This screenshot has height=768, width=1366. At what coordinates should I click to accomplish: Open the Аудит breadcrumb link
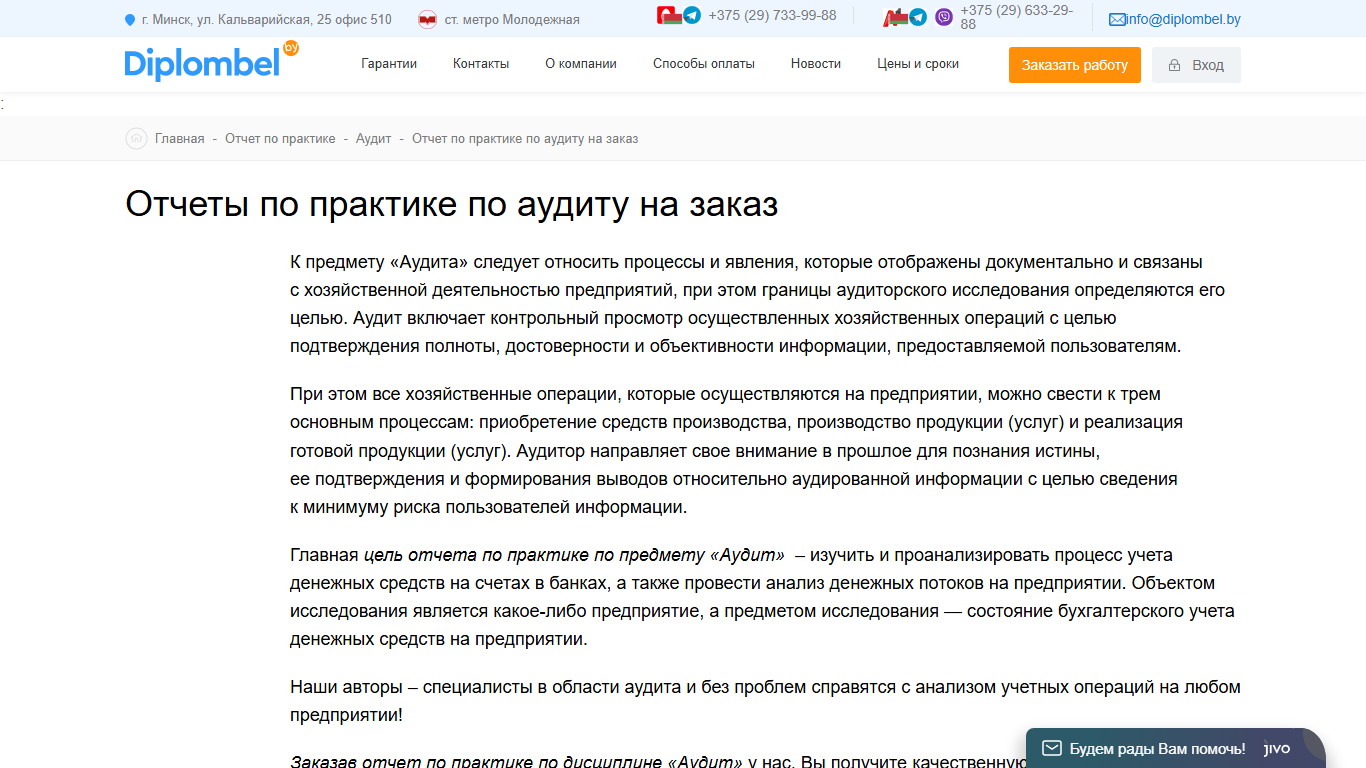[x=374, y=139]
